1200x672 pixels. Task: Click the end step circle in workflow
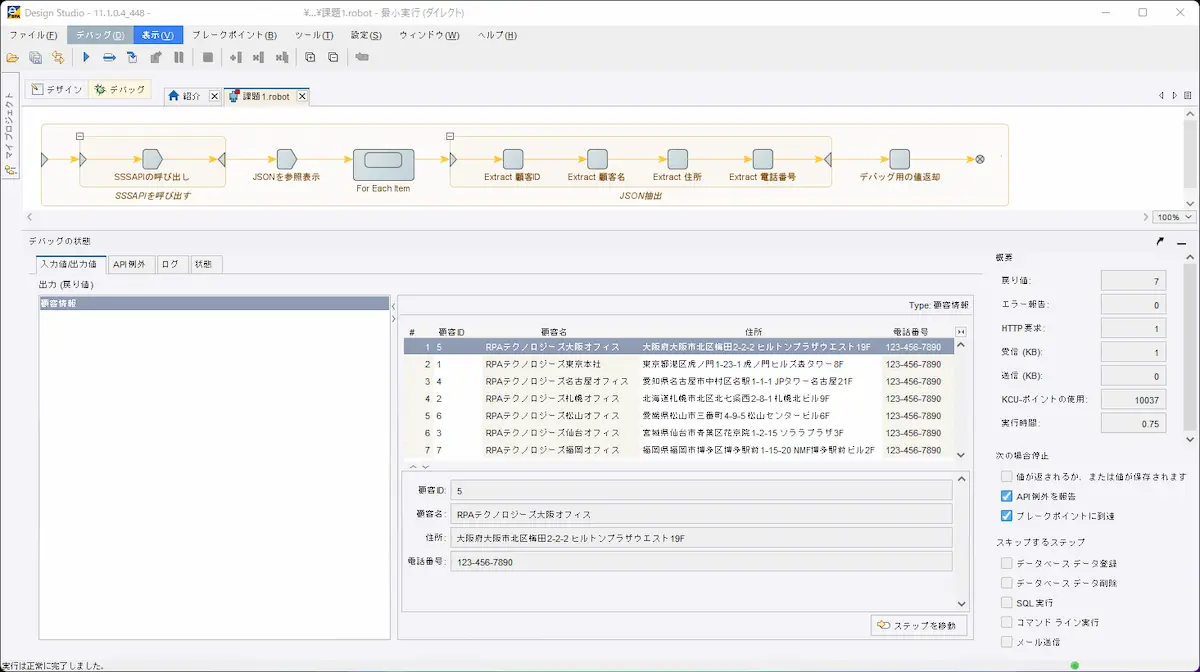point(980,159)
